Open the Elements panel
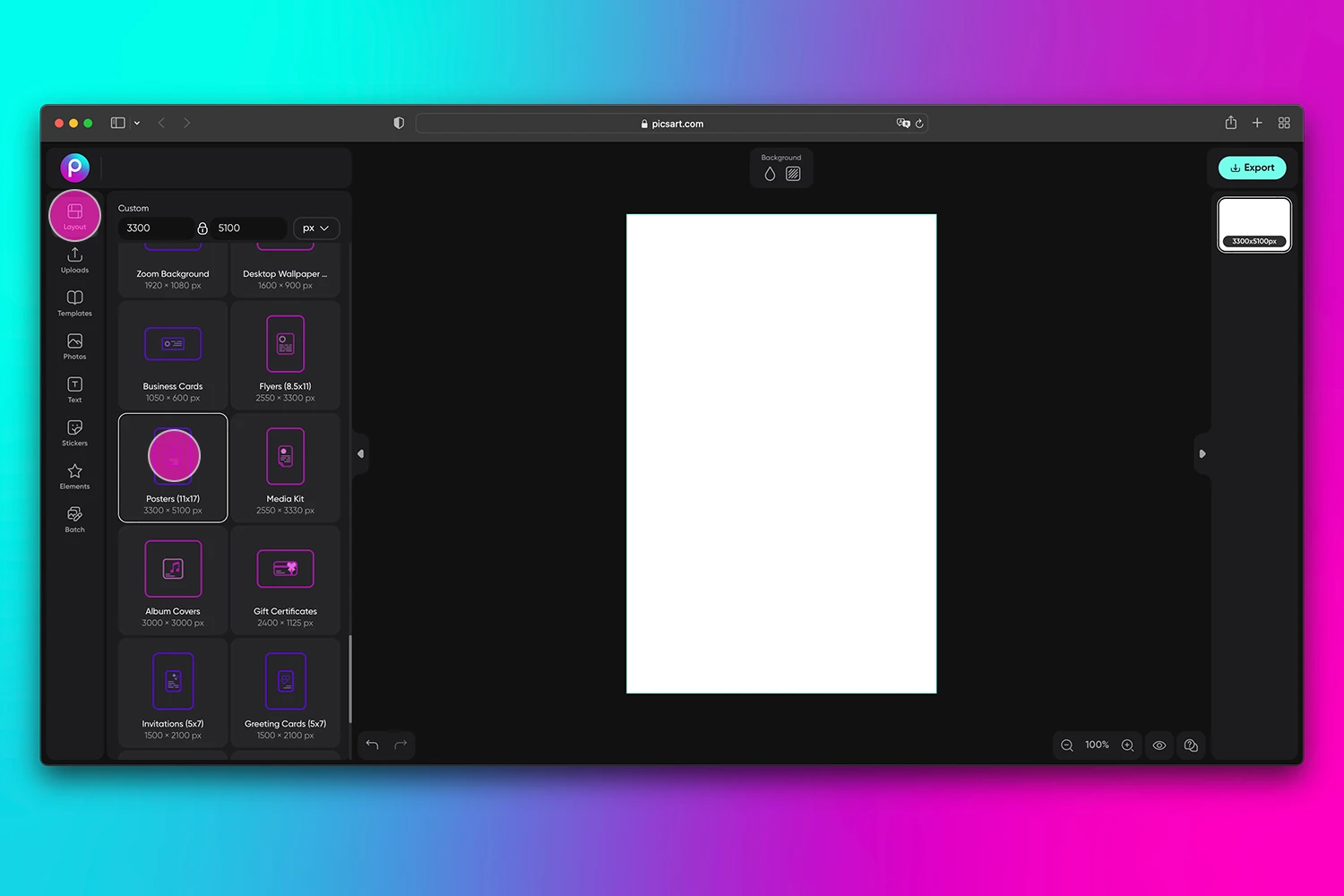 (74, 475)
